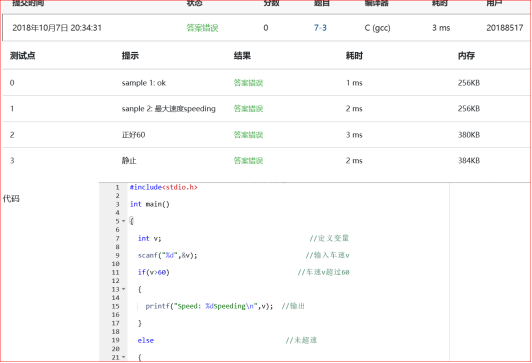Click 1 ms time for test point 0
The image size is (532, 363).
[x=354, y=83]
